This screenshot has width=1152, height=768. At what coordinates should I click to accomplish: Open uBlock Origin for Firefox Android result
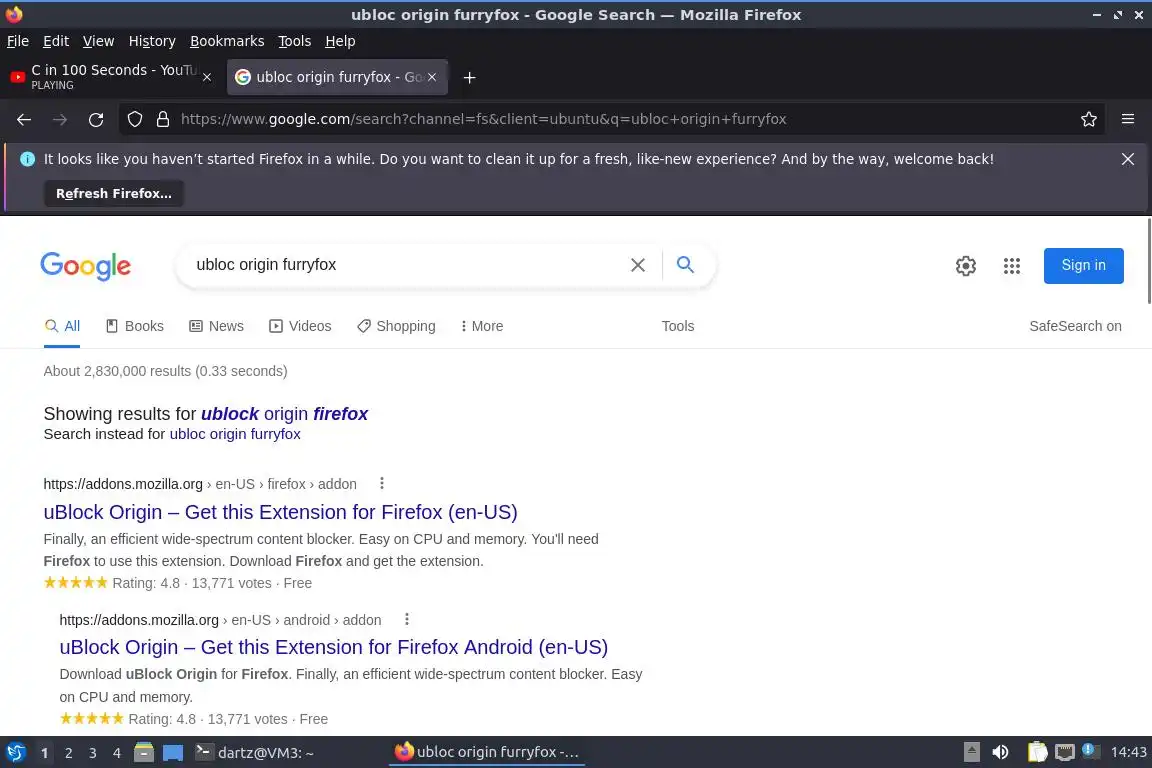point(334,647)
